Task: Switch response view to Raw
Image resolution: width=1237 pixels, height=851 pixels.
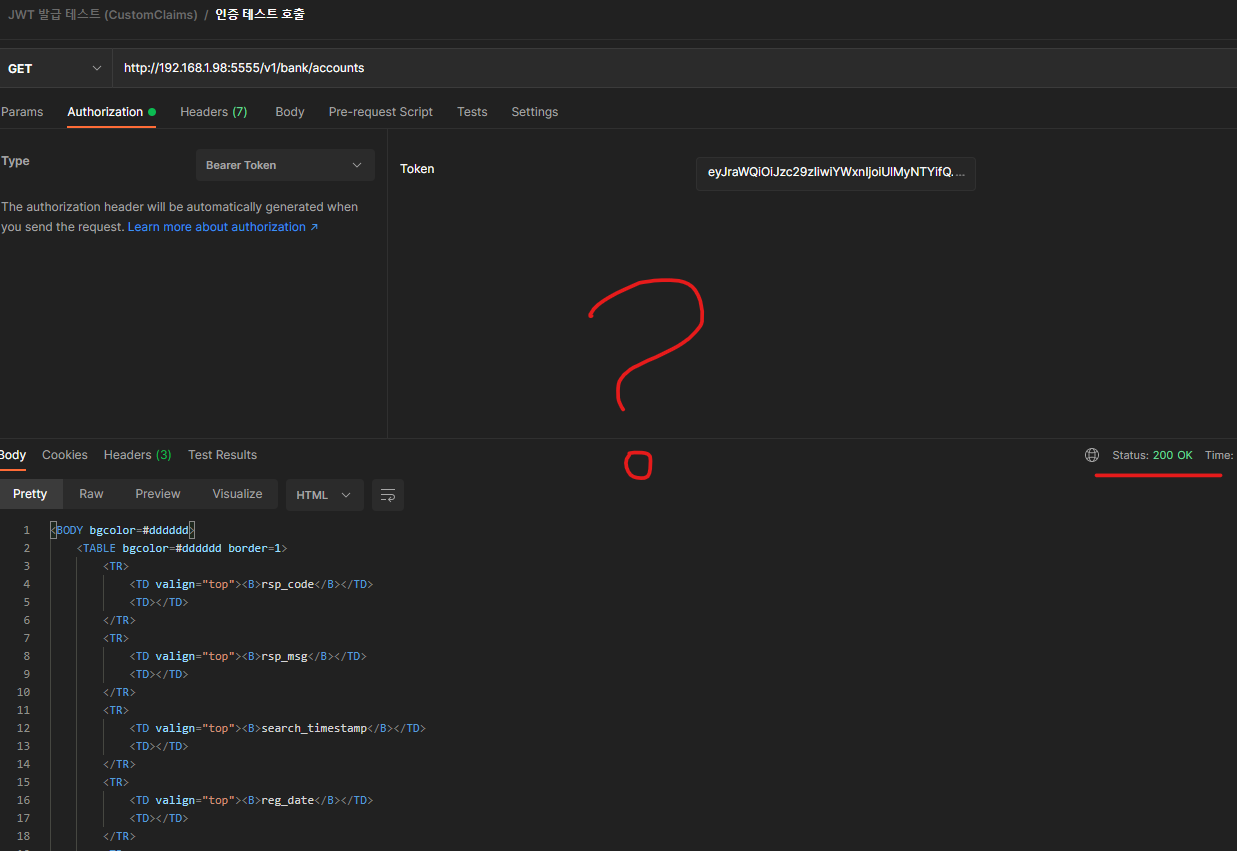Action: coord(91,494)
